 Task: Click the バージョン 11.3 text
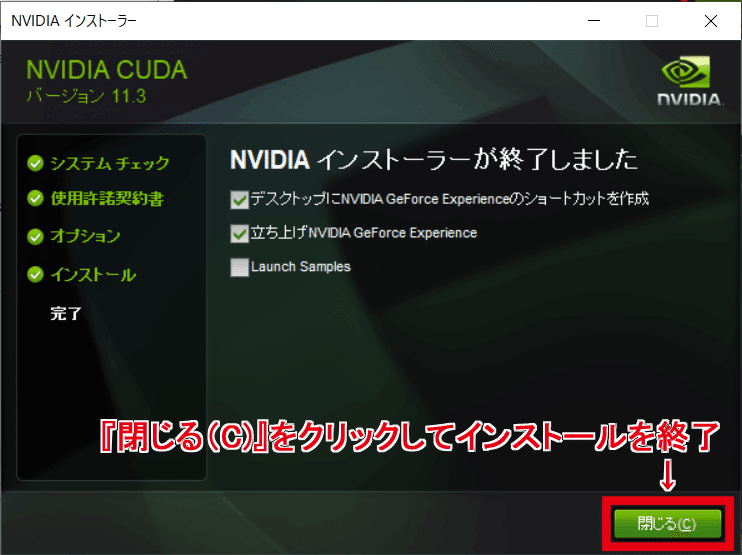point(86,96)
